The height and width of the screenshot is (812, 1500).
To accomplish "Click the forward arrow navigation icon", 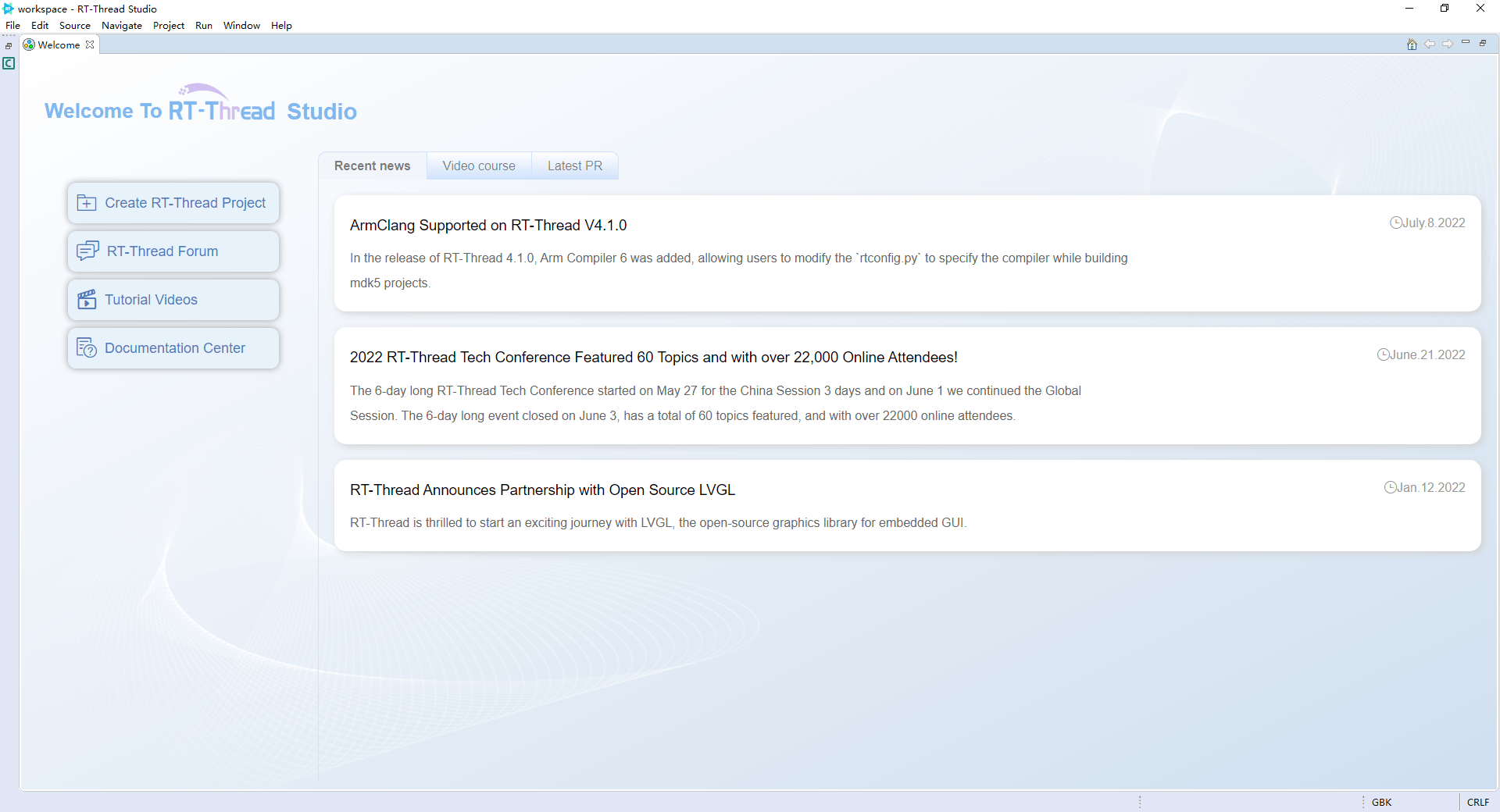I will (x=1448, y=45).
